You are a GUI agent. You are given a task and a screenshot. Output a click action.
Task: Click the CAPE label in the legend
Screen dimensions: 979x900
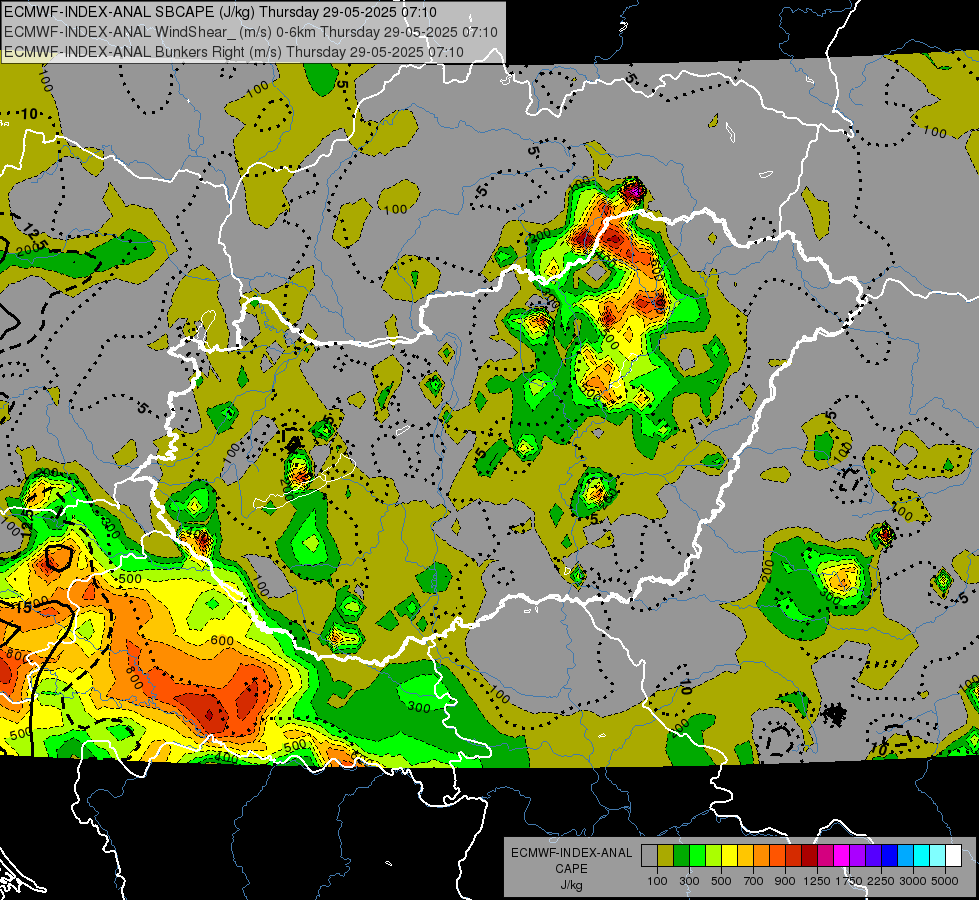tap(571, 869)
